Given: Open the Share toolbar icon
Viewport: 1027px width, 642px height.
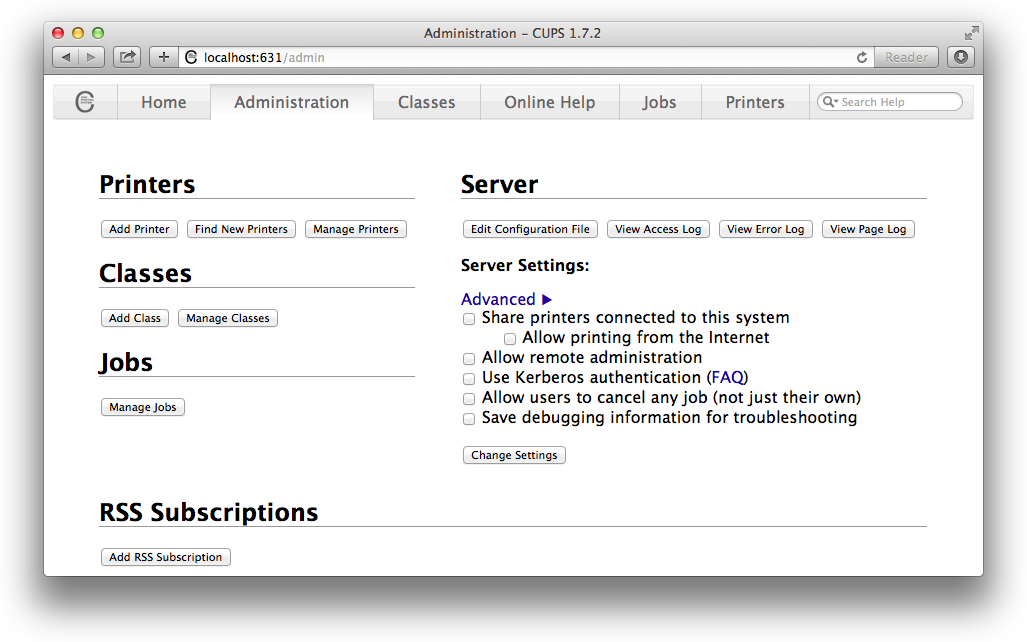Looking at the screenshot, I should (127, 57).
